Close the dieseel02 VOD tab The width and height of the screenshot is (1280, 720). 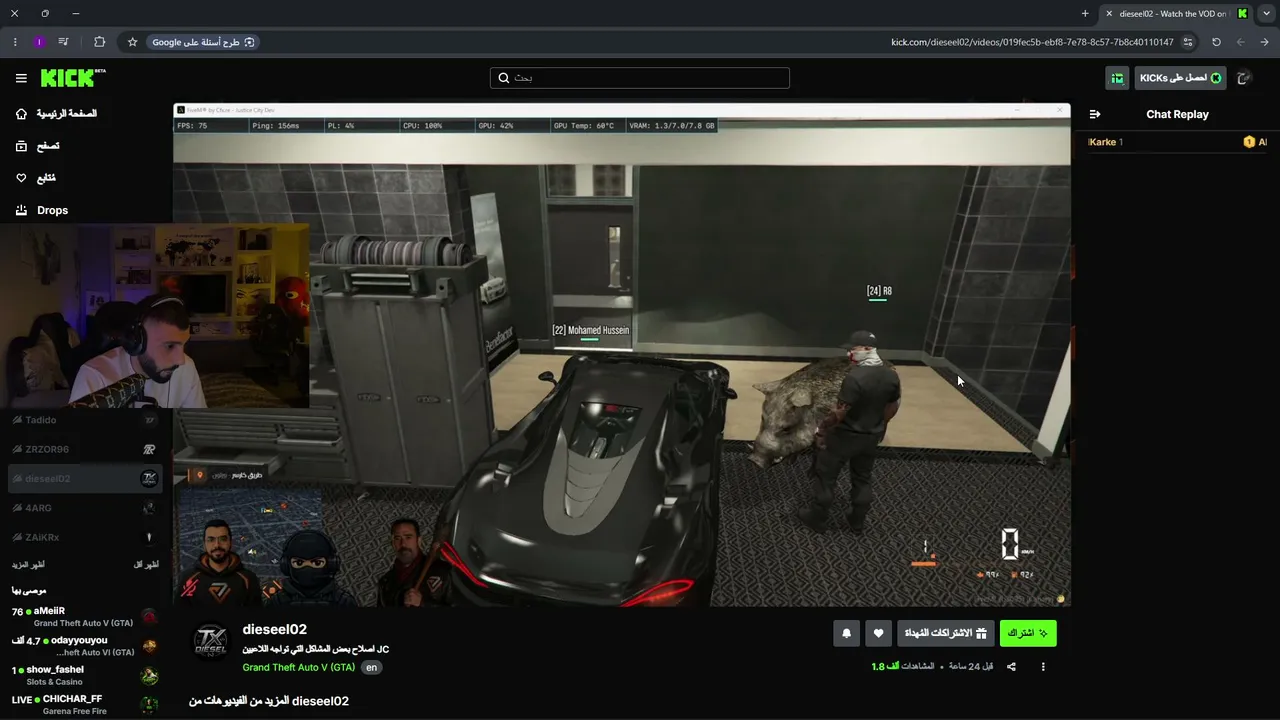[1109, 13]
